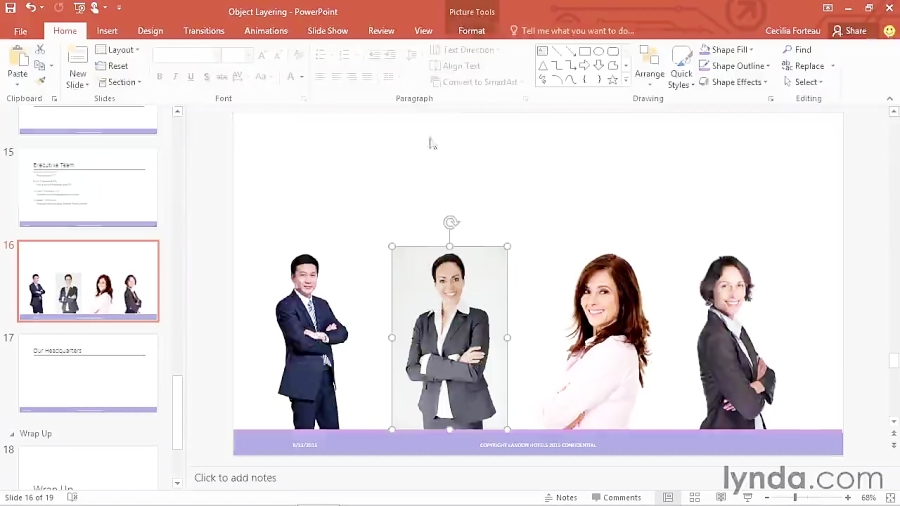Screen dimensions: 900x506
Task: Toggle Underline formatting
Action: [x=191, y=76]
